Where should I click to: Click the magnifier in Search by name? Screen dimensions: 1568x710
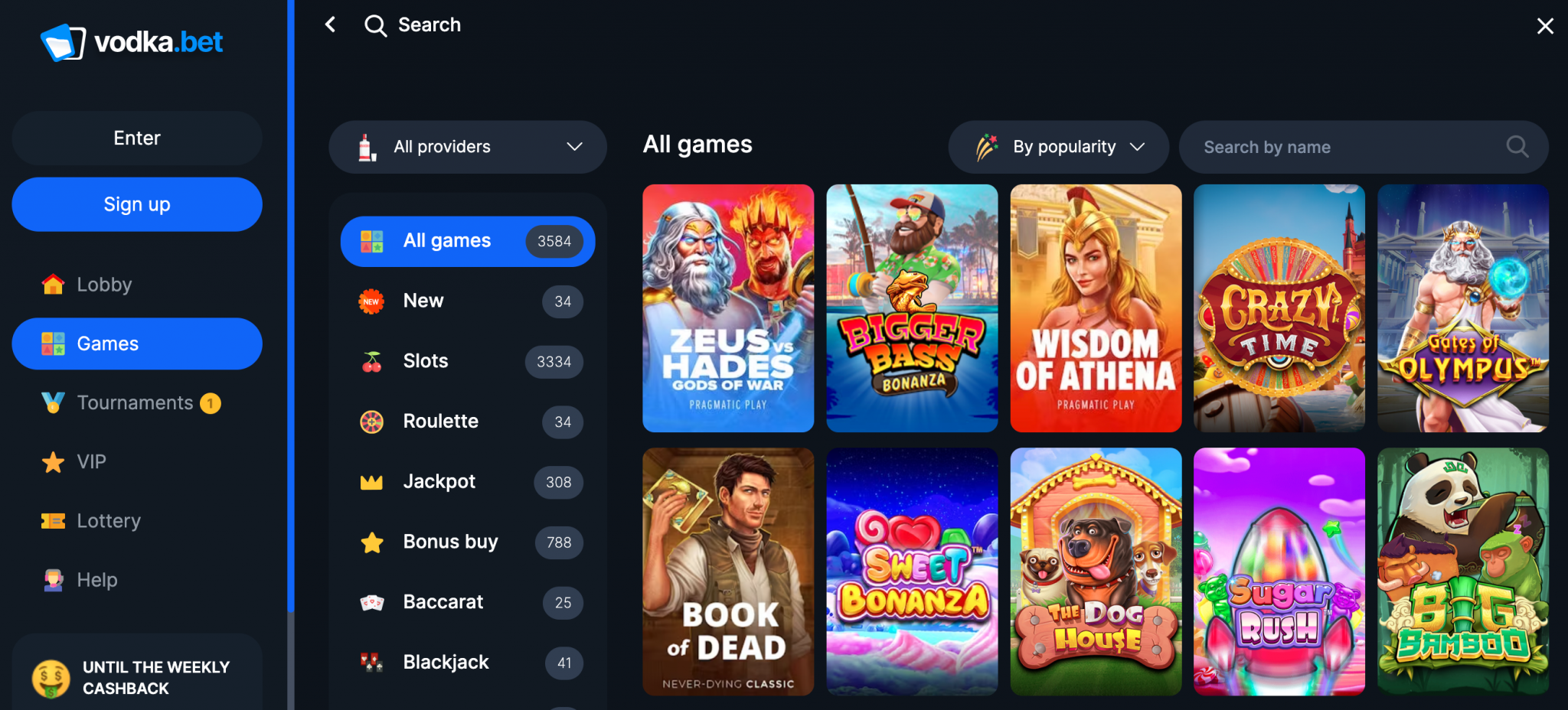(x=1517, y=147)
